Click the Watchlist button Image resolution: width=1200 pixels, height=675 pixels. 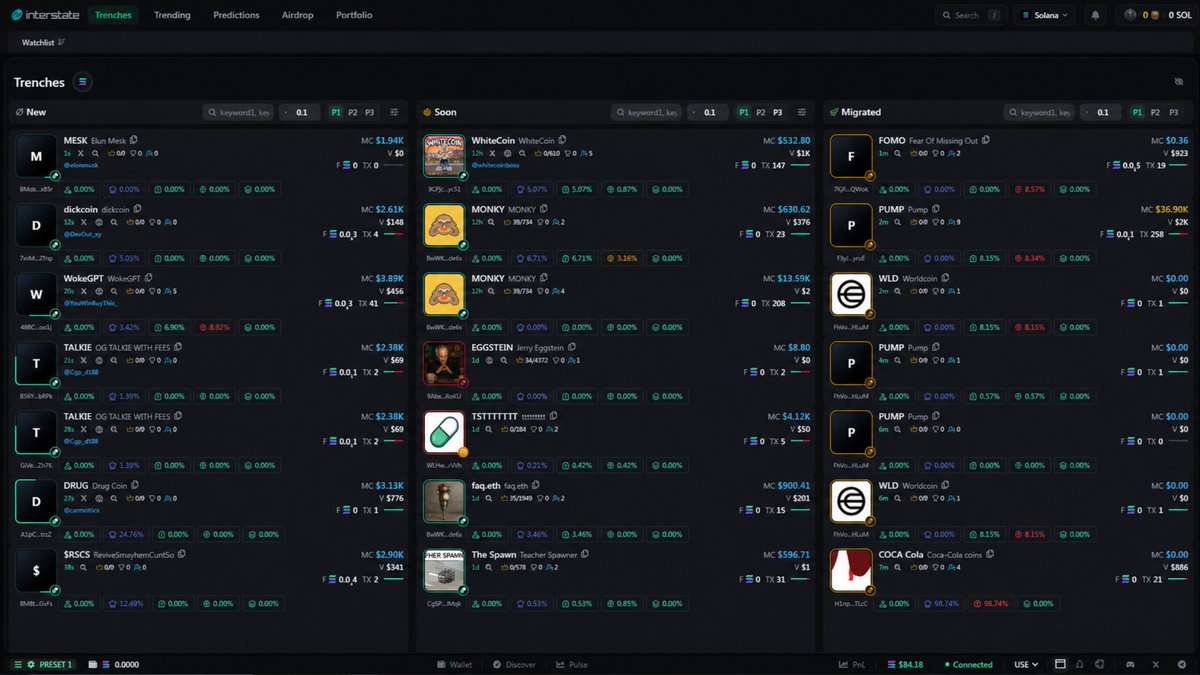point(43,42)
